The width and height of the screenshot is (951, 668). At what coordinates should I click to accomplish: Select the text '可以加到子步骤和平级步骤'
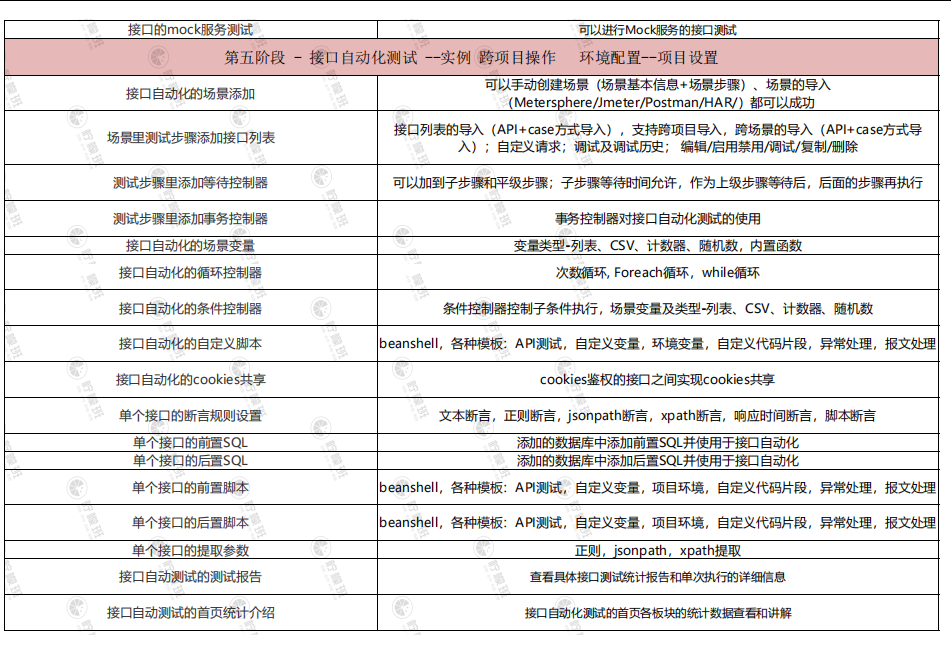(470, 183)
